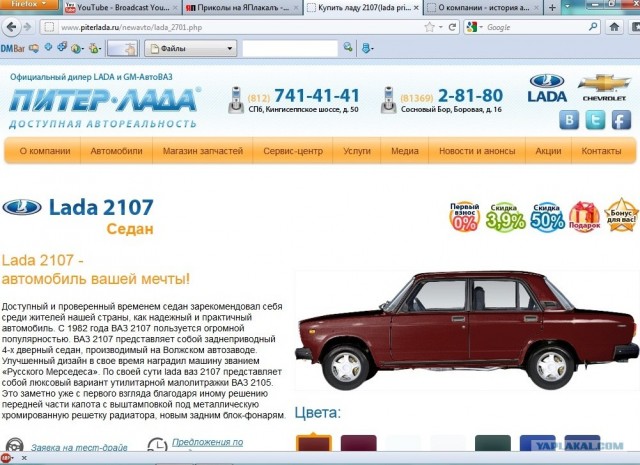The image size is (640, 465).
Task: Expand the 'Файлы' dropdown in the toolbar
Action: (191, 48)
